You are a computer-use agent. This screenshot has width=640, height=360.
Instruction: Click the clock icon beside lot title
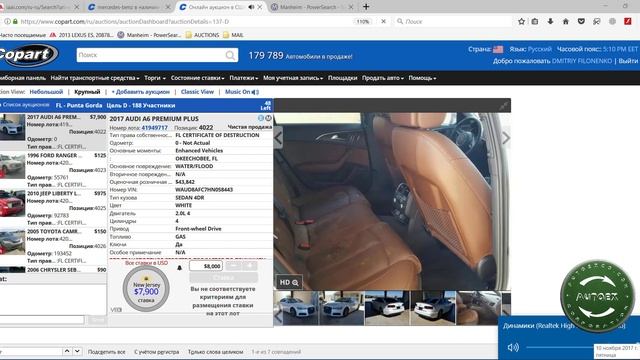coord(268,118)
